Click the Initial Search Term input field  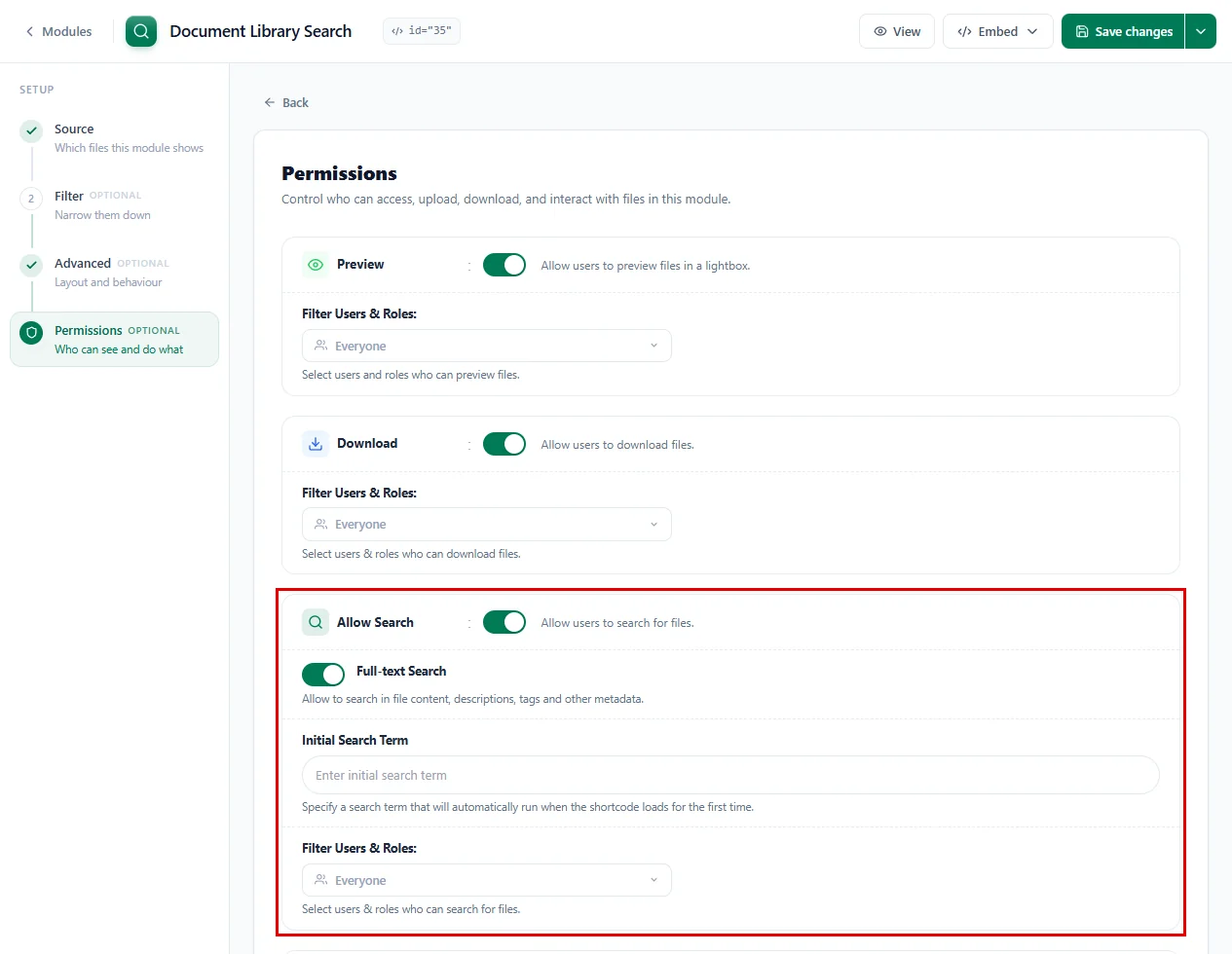[x=730, y=775]
